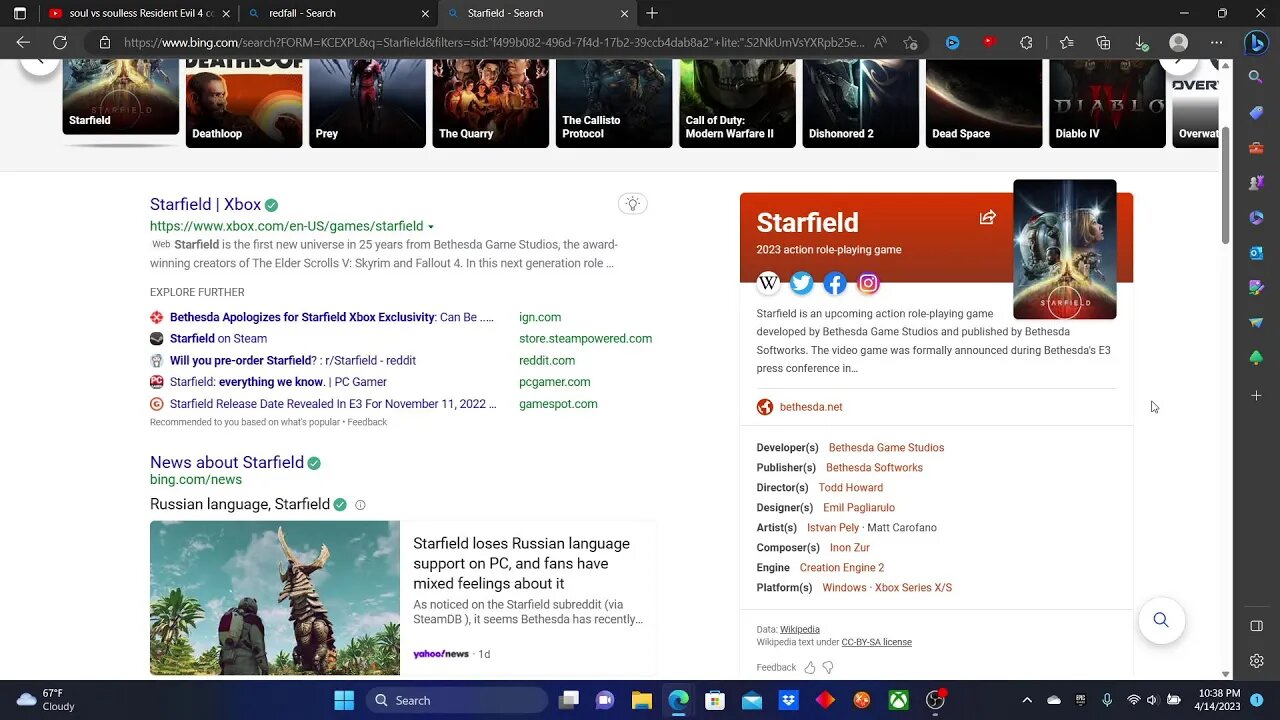Activate Read aloud in address bar

(880, 43)
